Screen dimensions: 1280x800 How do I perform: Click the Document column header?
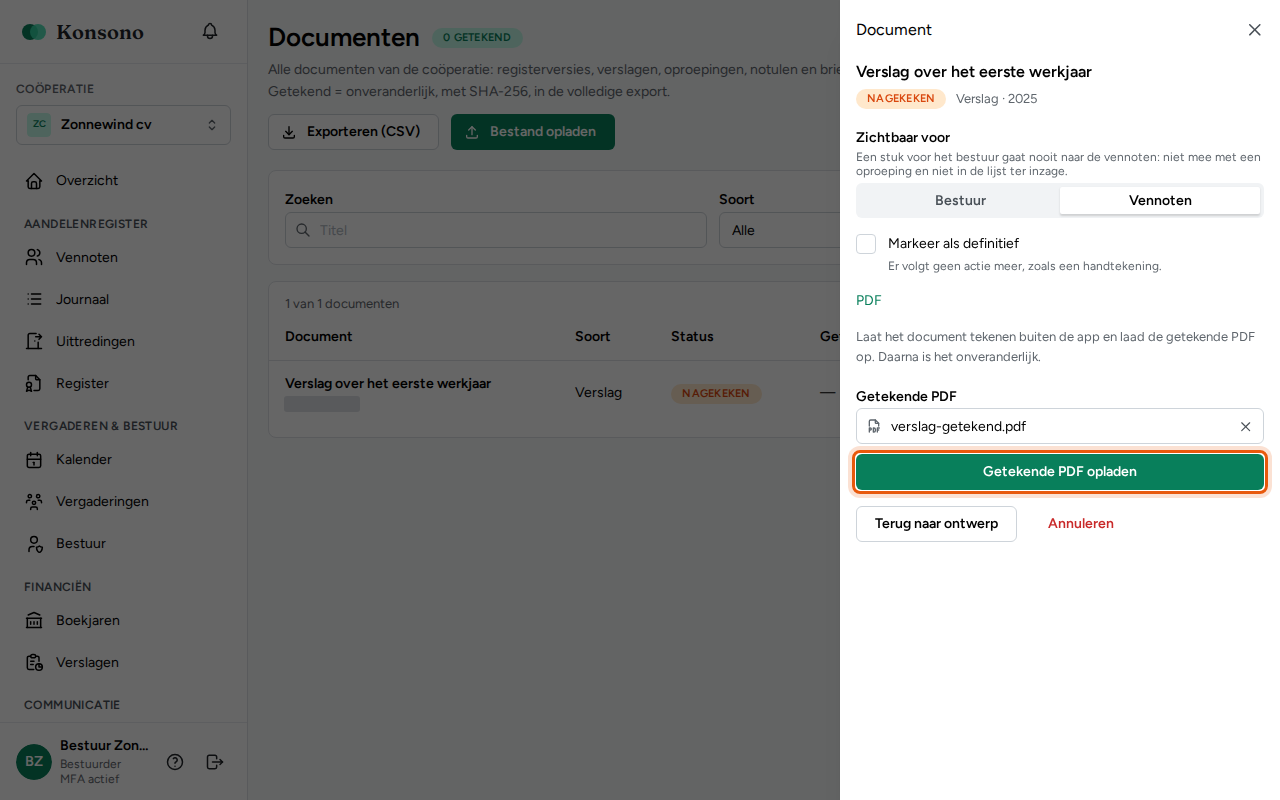pos(319,337)
